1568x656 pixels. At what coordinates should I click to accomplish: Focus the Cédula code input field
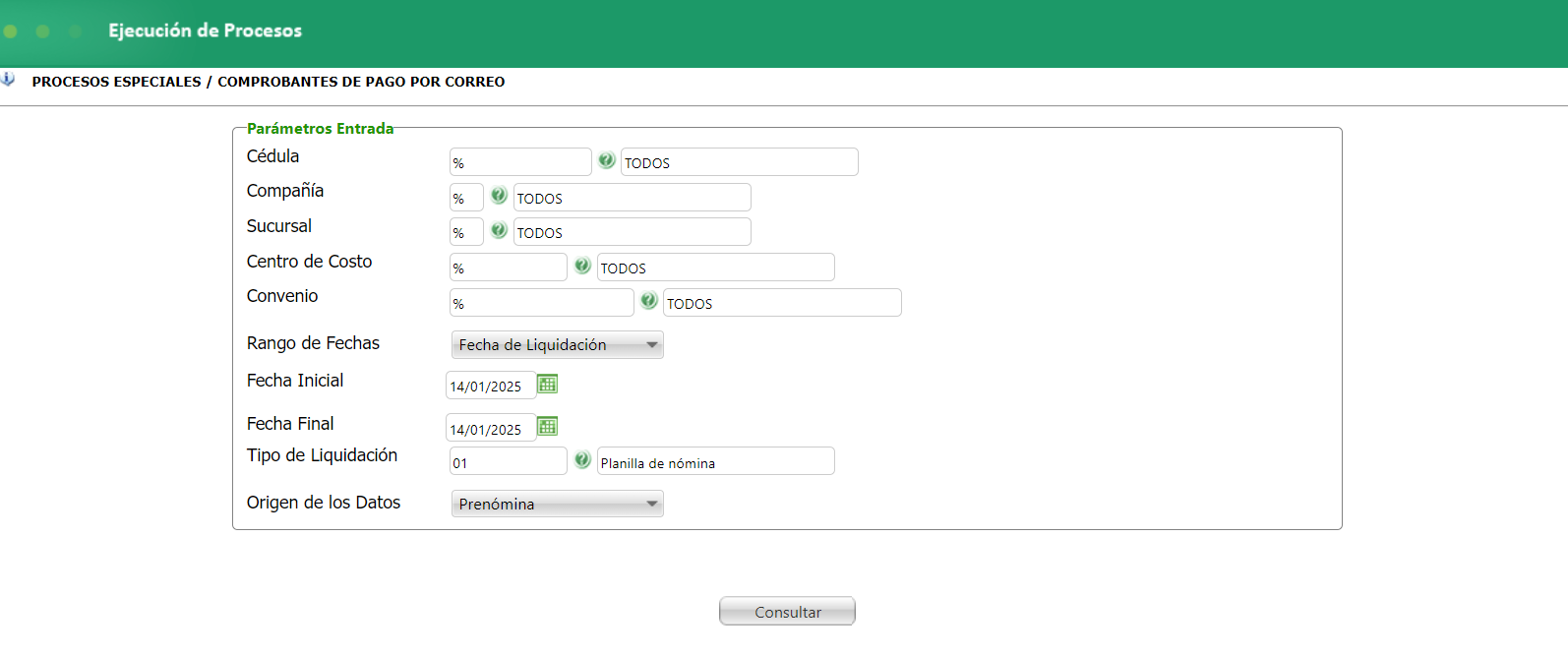click(520, 162)
